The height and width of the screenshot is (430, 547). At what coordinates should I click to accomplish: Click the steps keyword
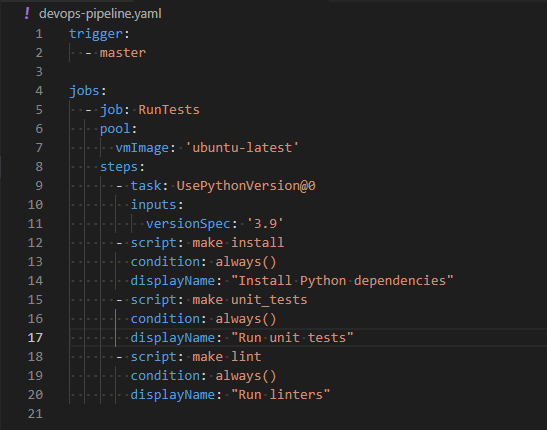[x=119, y=167]
